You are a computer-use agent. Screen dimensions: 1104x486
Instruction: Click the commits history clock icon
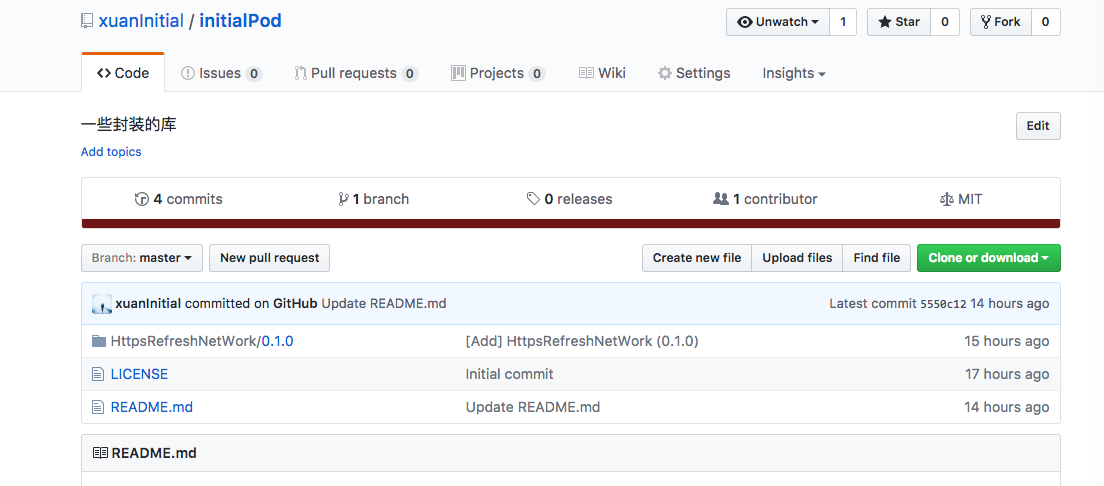point(142,199)
